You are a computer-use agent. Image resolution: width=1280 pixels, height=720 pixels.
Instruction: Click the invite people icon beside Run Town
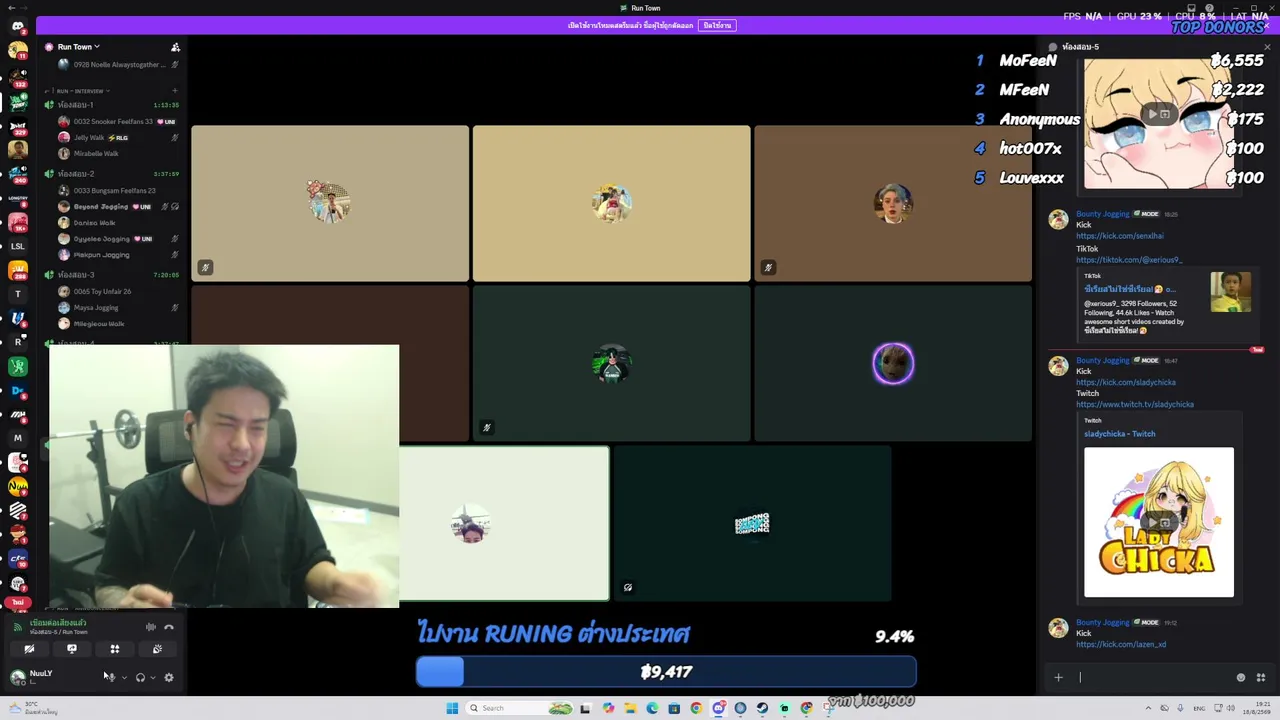pos(175,47)
